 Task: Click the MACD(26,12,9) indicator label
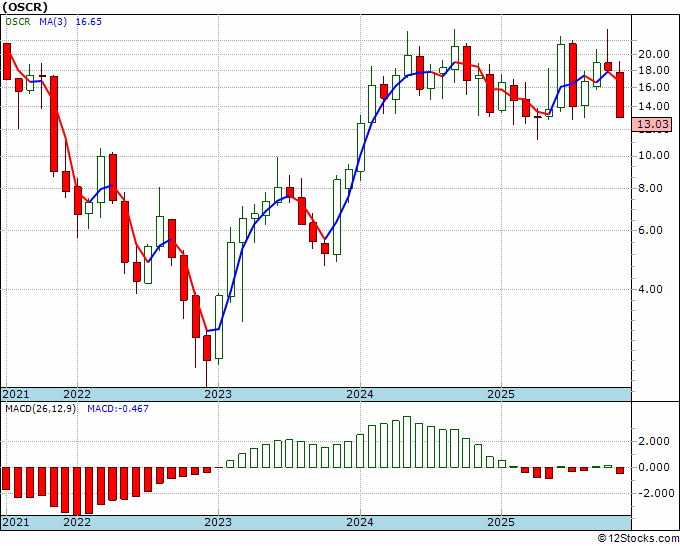(40, 409)
